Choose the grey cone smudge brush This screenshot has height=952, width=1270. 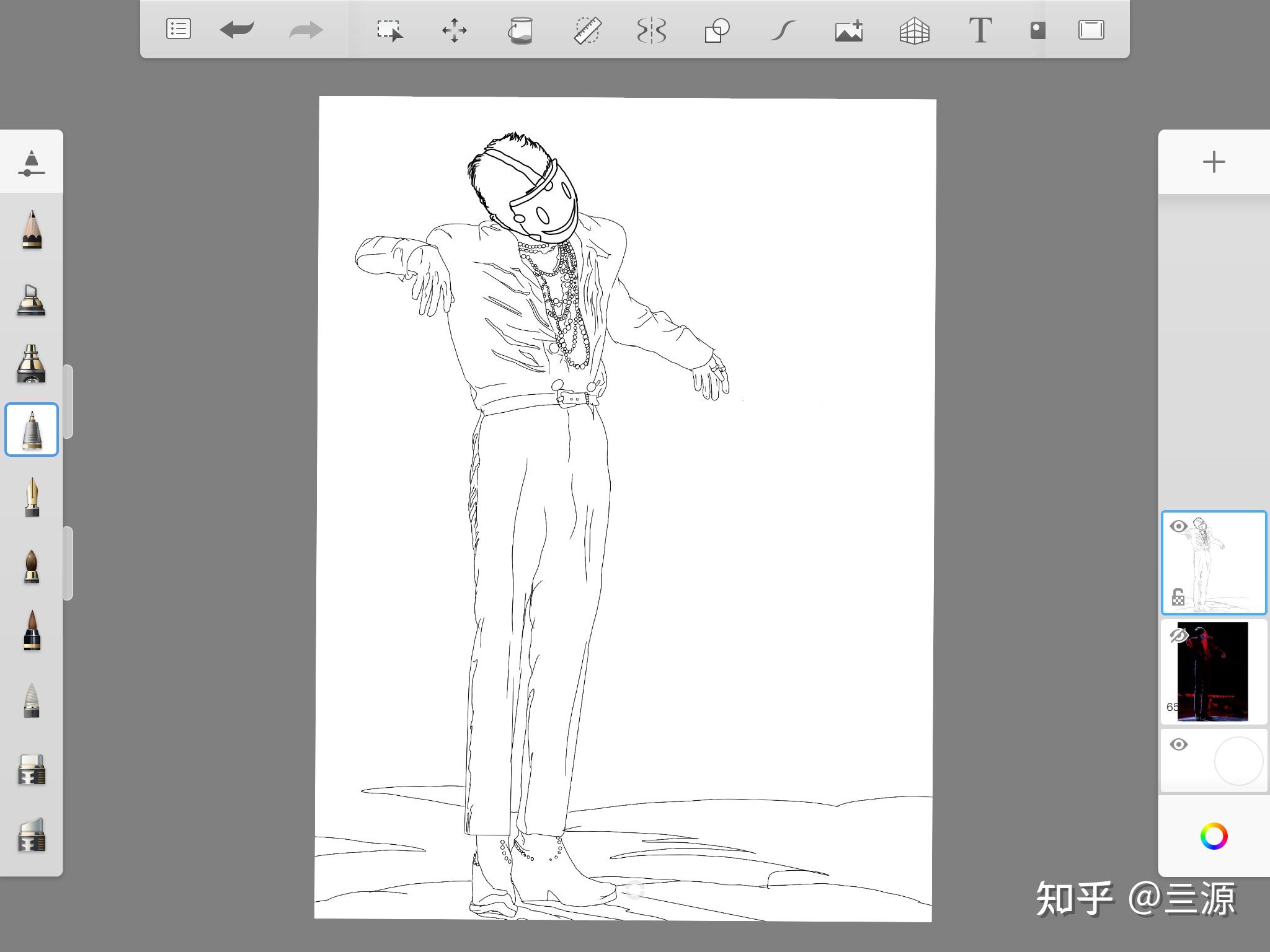coord(32,700)
